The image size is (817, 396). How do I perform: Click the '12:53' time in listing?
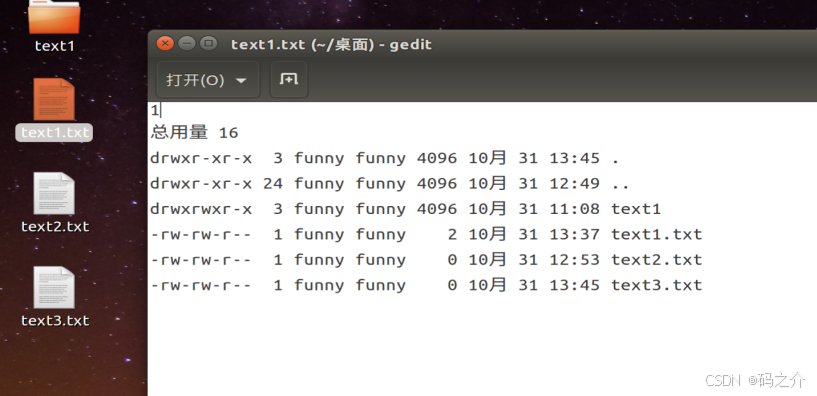575,260
